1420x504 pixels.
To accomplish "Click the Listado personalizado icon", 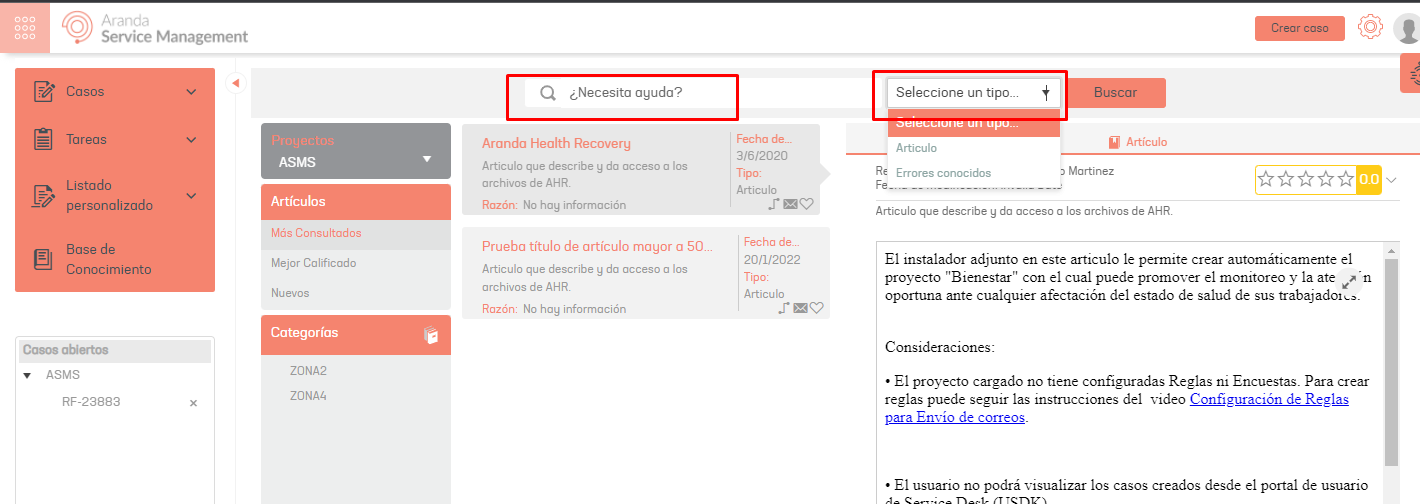I will 43,195.
